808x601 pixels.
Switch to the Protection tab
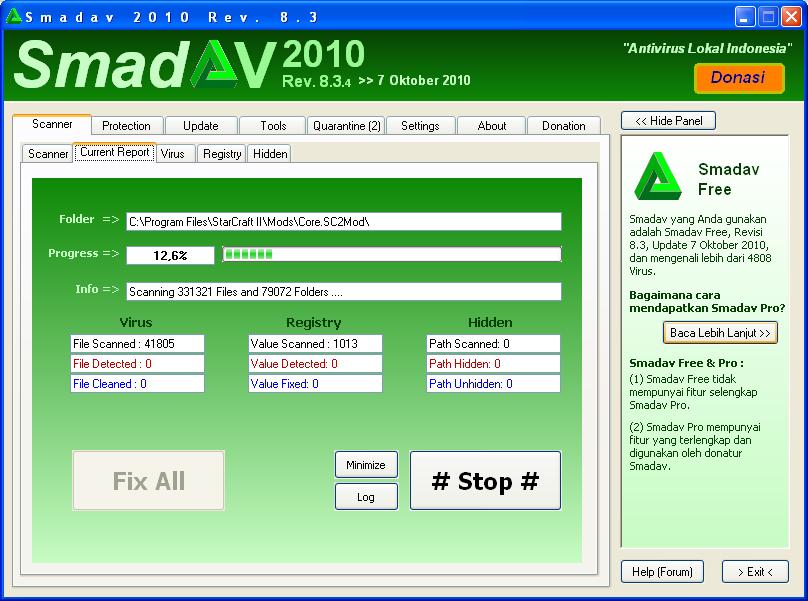point(126,125)
